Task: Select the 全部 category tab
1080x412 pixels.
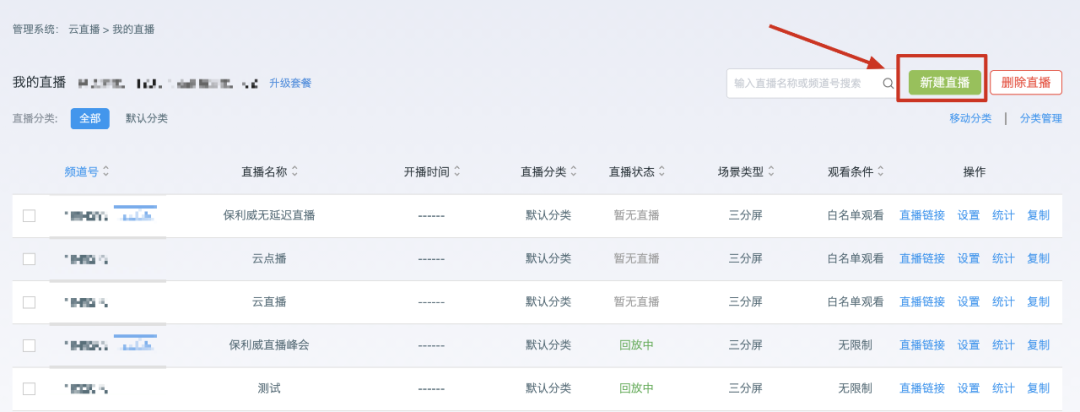Action: point(90,118)
